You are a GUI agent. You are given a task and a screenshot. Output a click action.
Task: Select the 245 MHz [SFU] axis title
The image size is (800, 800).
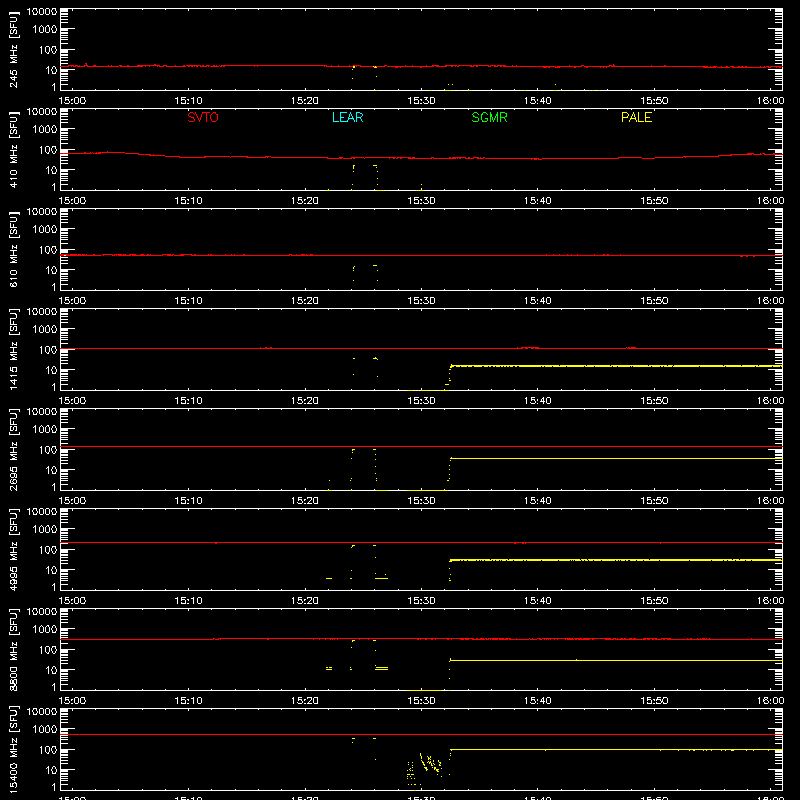(x=14, y=49)
